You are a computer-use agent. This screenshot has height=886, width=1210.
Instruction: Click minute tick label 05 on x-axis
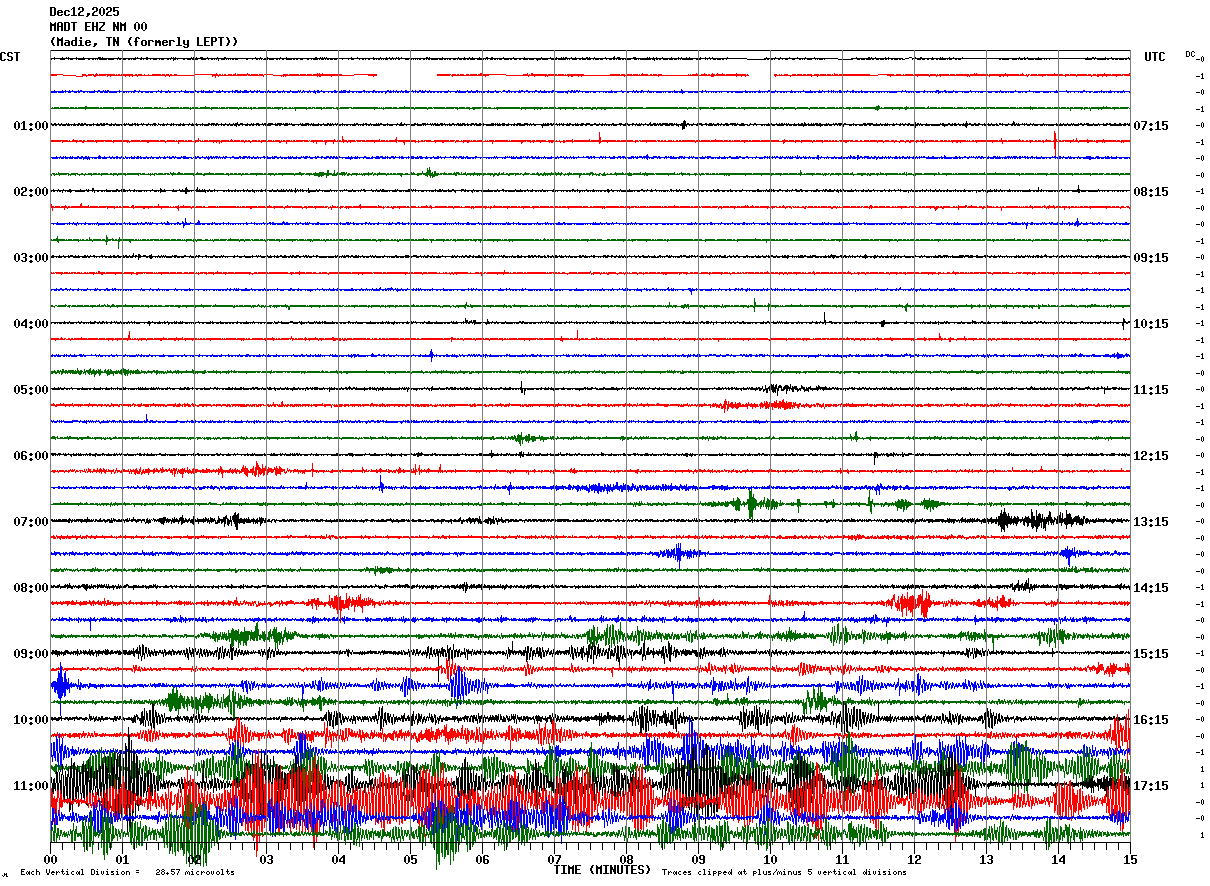[411, 860]
